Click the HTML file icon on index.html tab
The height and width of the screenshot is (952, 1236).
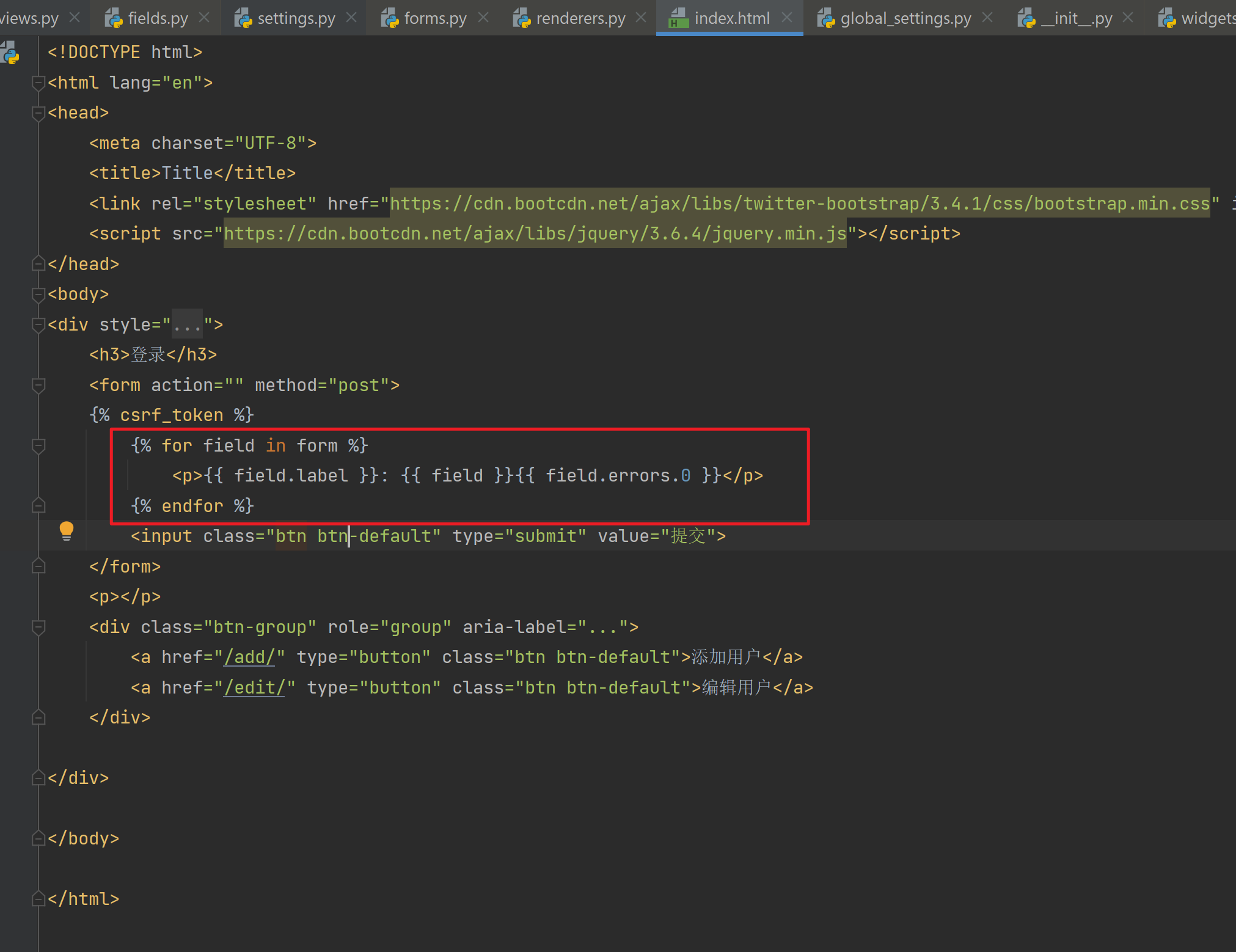678,18
